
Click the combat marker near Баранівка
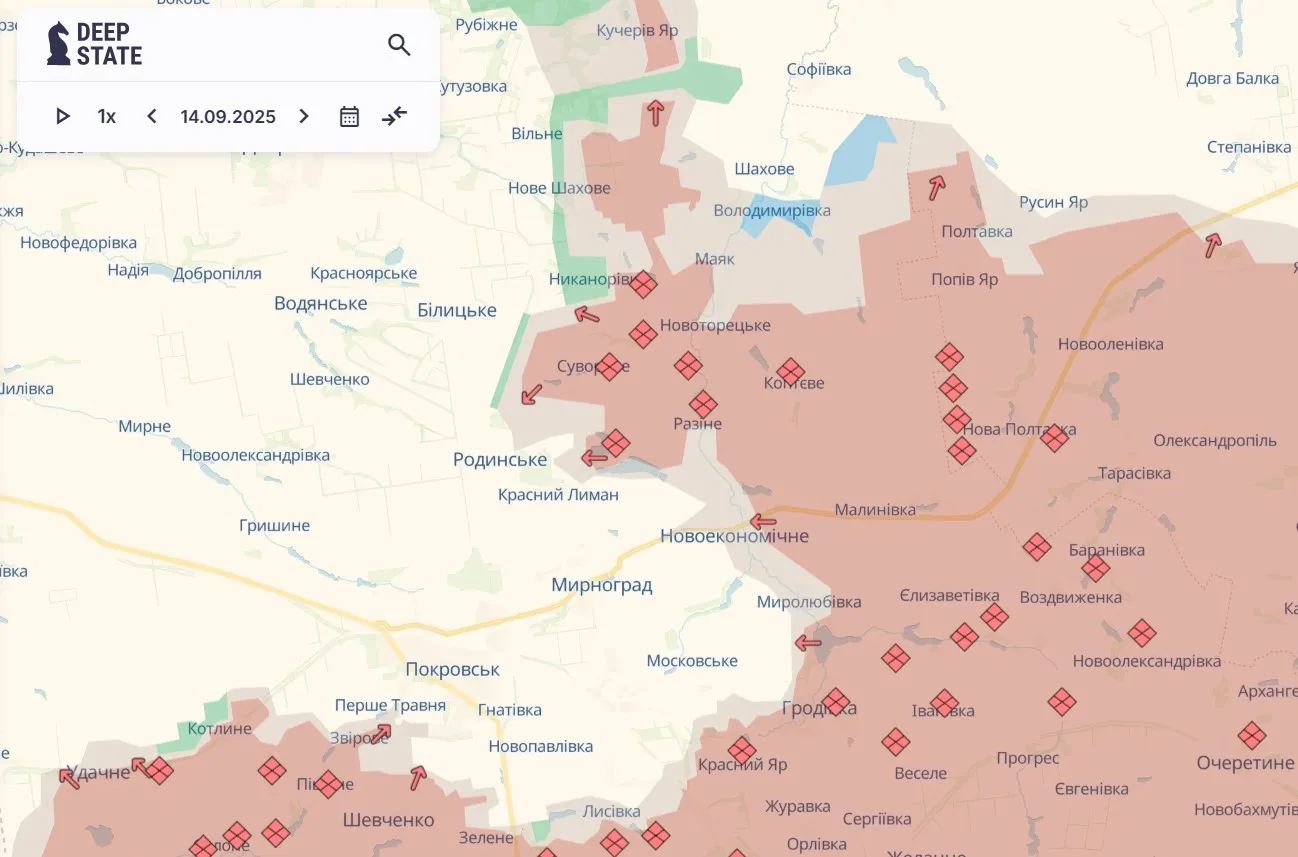tap(1036, 548)
